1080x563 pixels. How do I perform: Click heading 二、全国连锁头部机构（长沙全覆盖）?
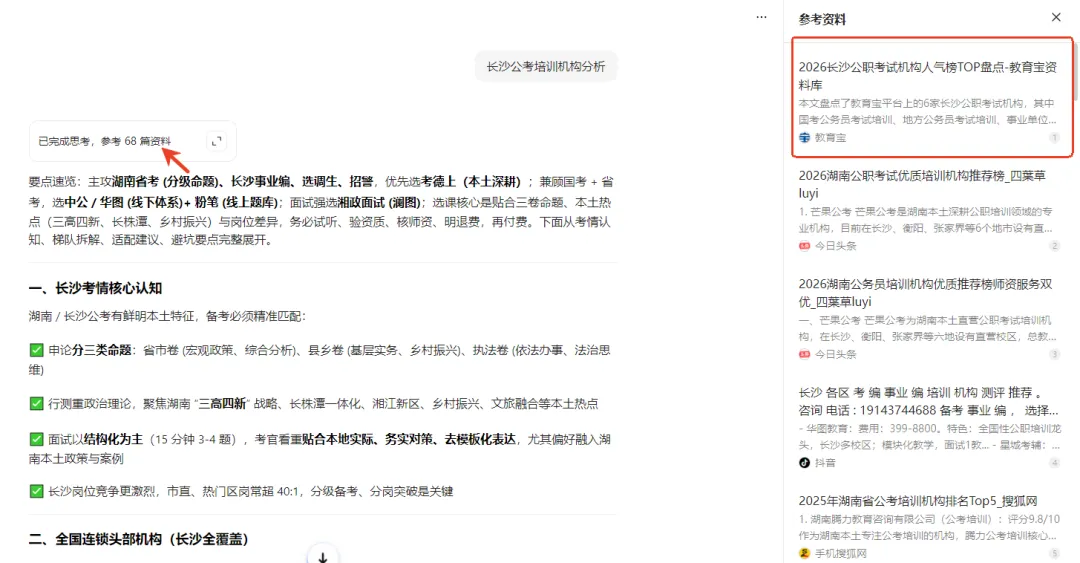coord(138,539)
